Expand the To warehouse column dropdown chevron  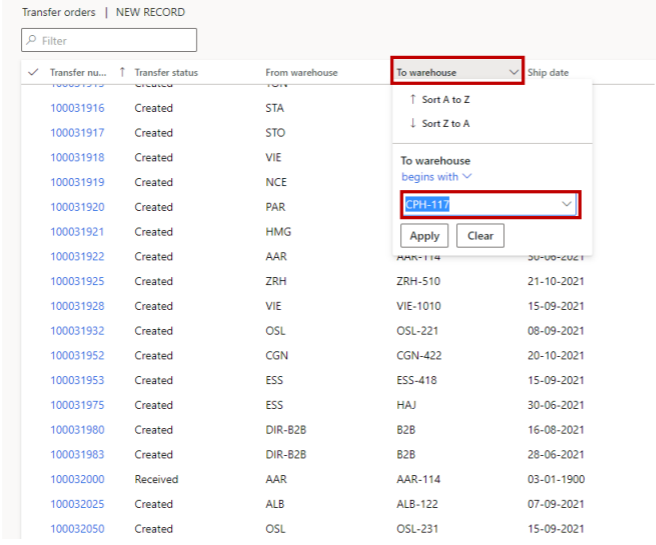tap(513, 72)
